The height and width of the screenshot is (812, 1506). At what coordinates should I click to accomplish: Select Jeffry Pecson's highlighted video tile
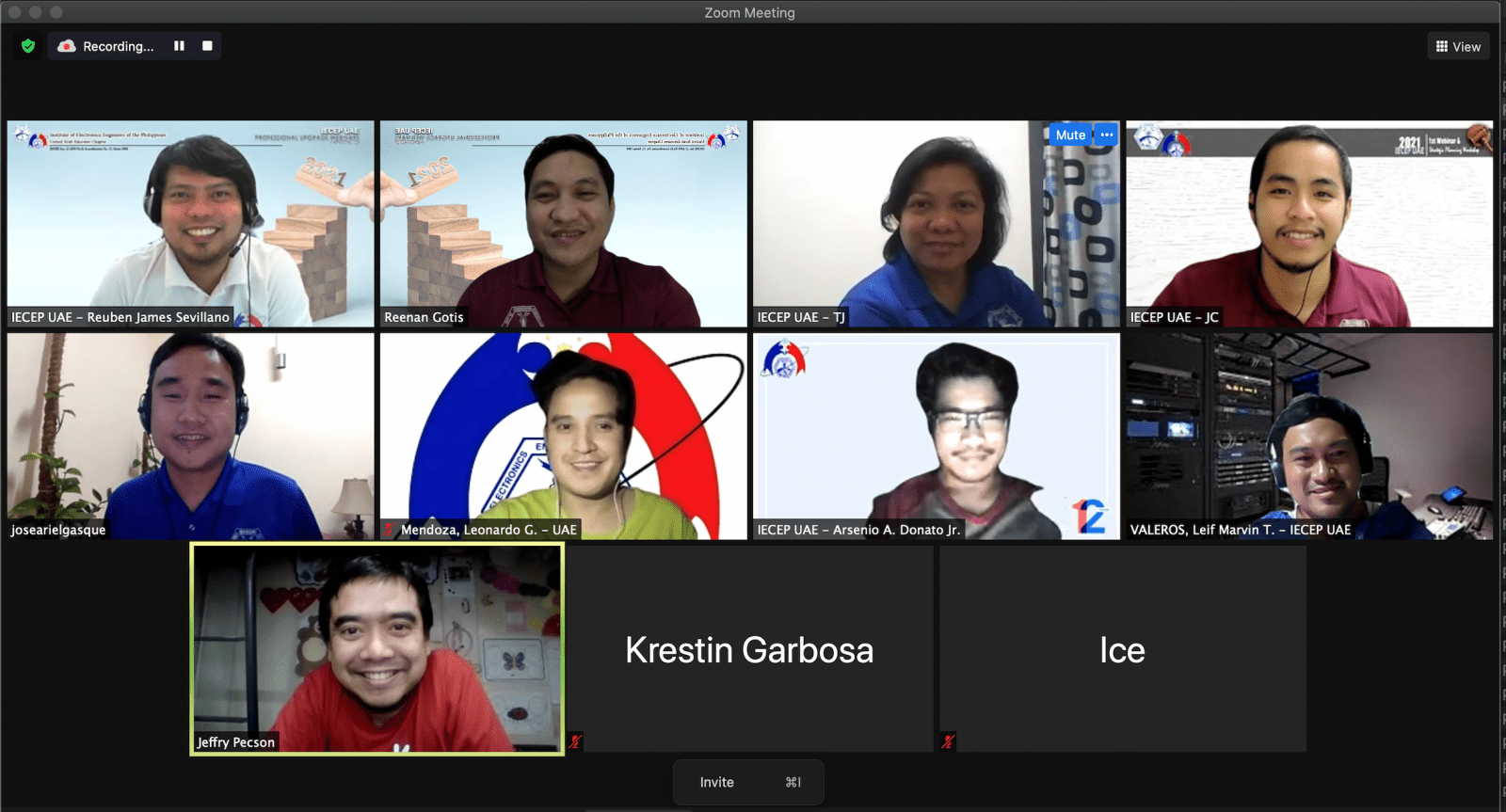pyautogui.click(x=377, y=648)
